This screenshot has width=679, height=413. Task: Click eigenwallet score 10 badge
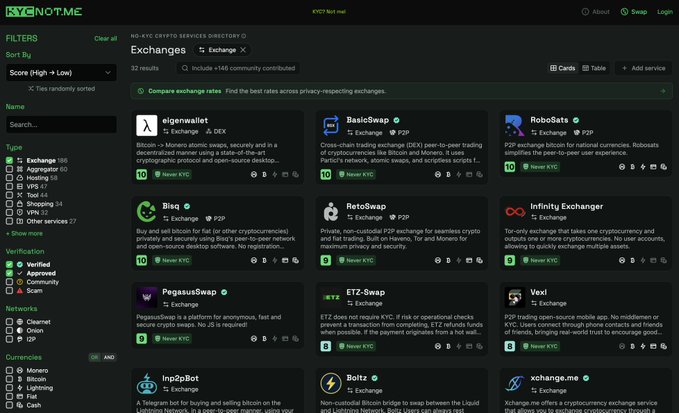click(x=142, y=174)
